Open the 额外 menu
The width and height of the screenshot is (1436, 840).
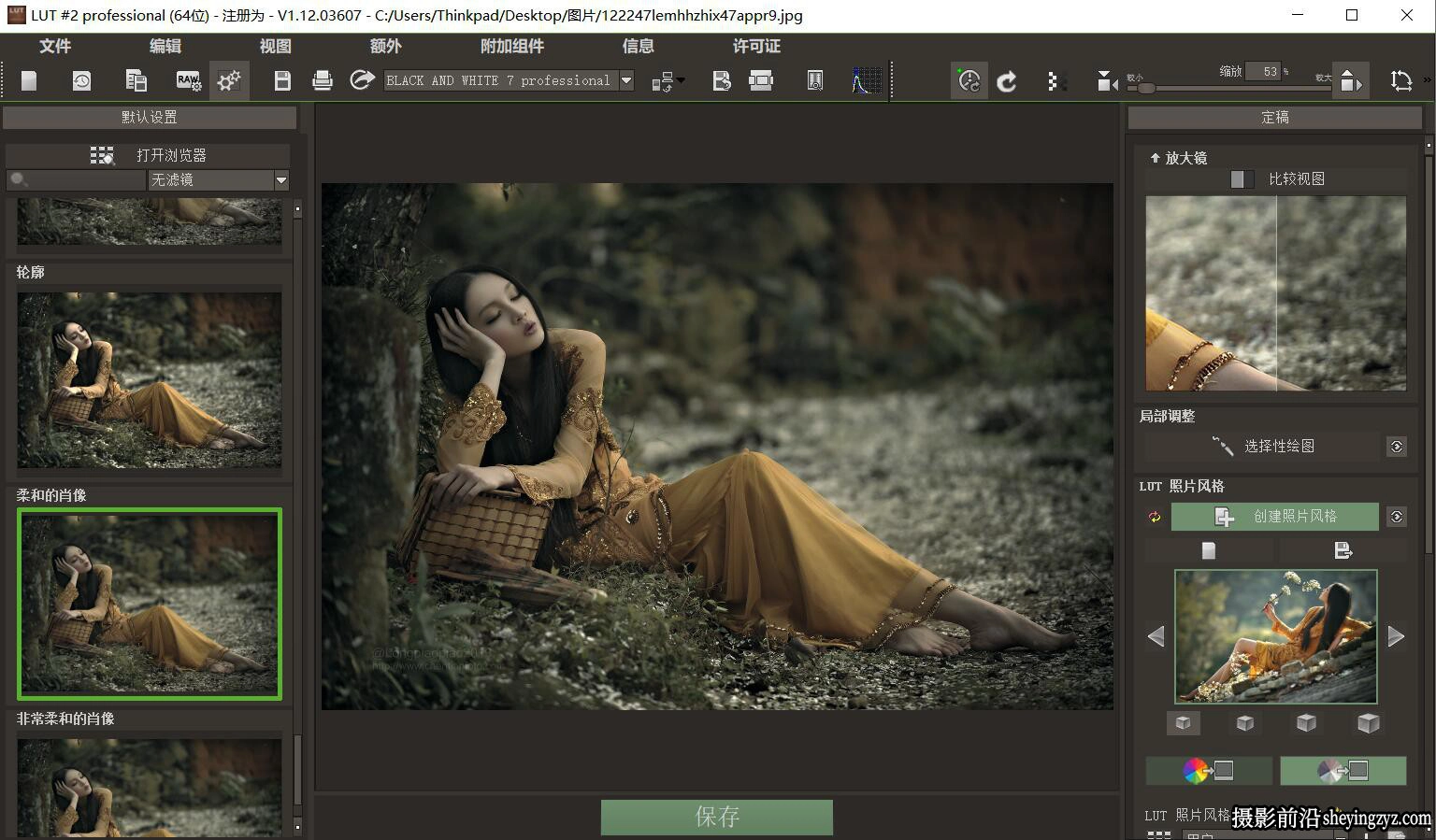pyautogui.click(x=386, y=46)
